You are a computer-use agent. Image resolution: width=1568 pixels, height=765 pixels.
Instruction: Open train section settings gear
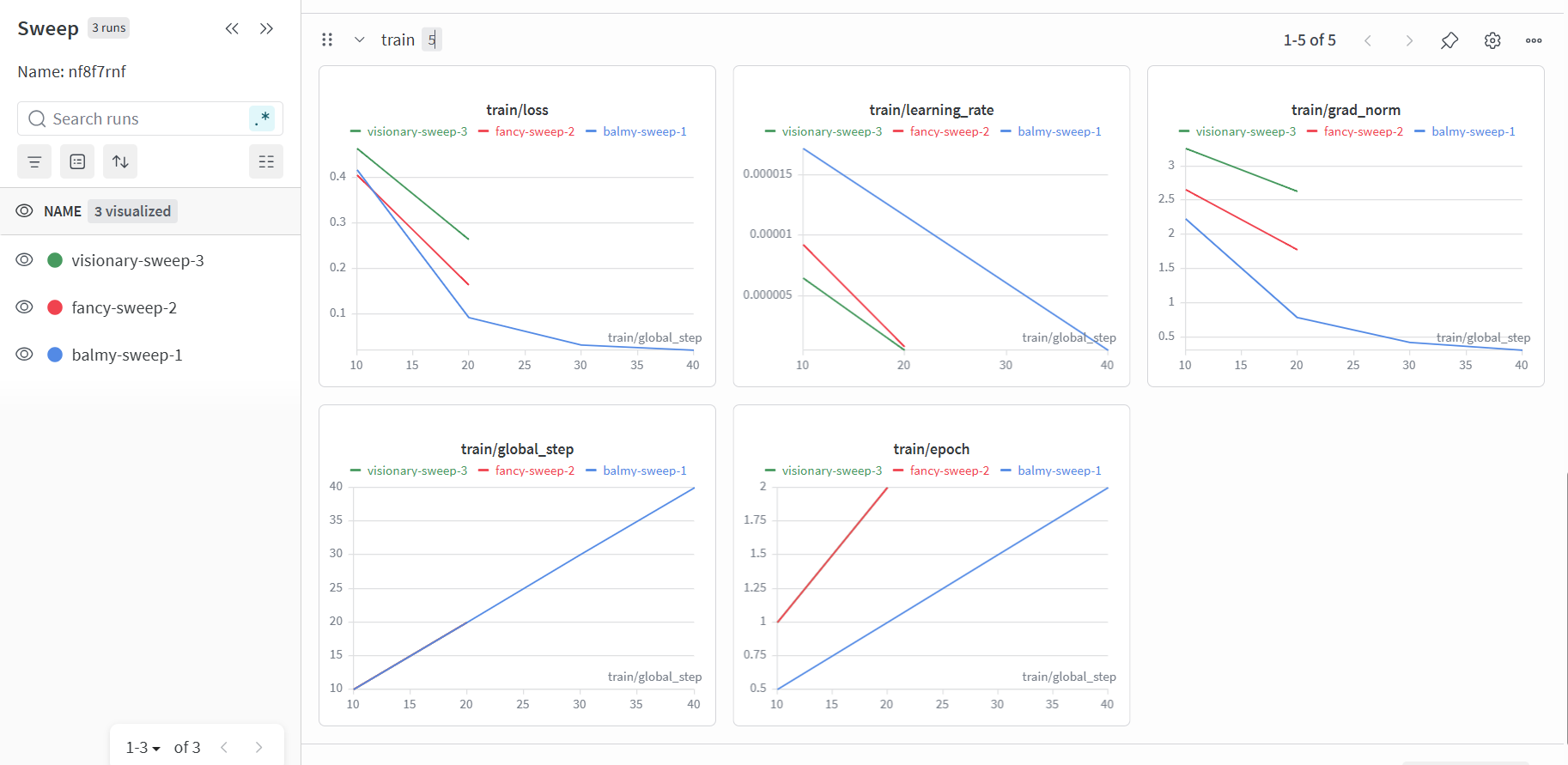pos(1492,40)
